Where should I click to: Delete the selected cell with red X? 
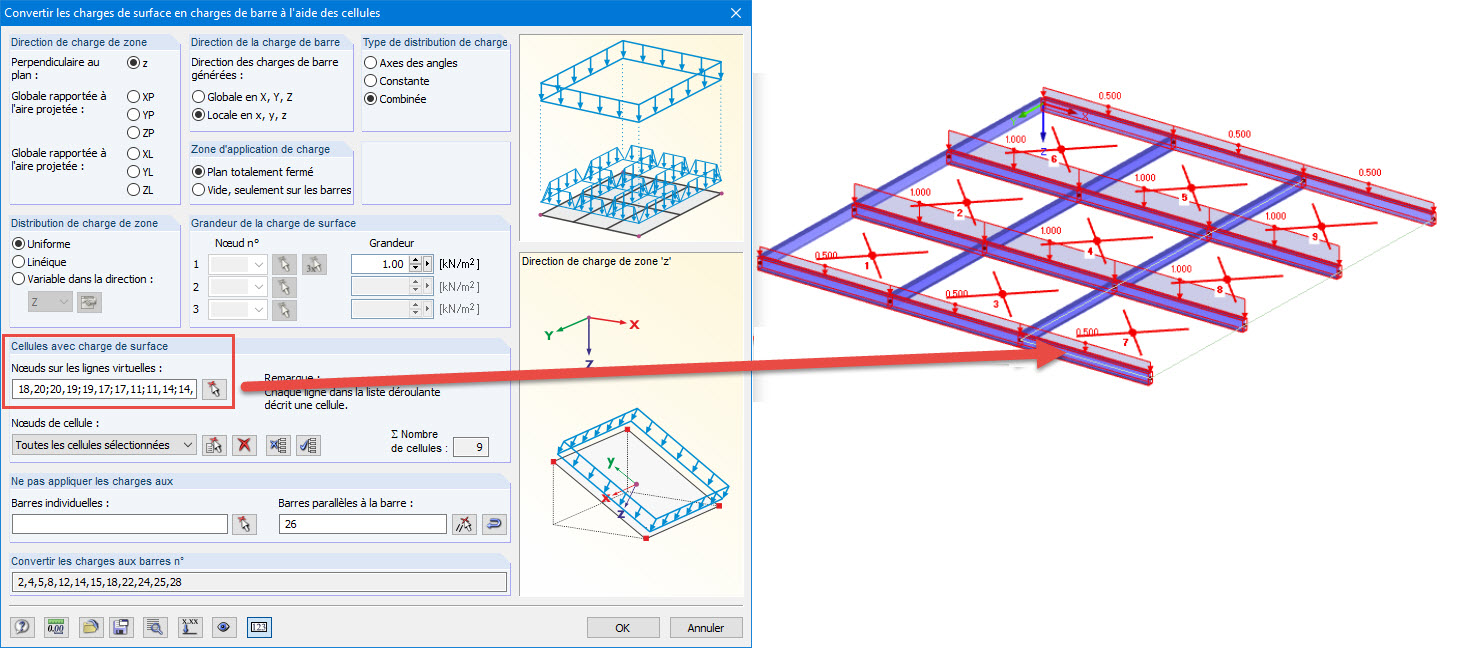click(244, 446)
